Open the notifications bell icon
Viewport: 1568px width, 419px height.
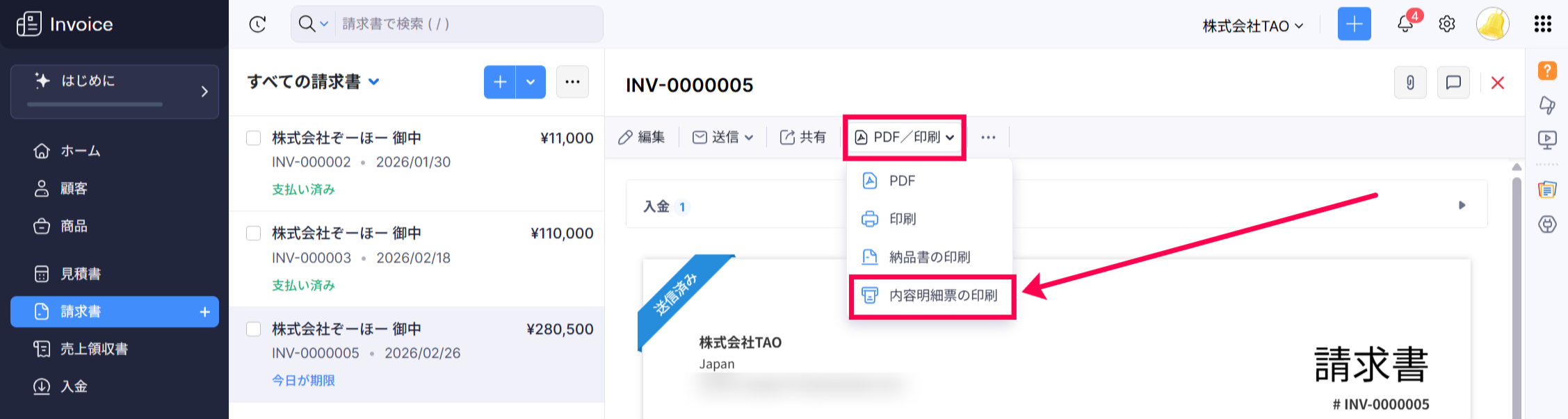(x=1405, y=24)
